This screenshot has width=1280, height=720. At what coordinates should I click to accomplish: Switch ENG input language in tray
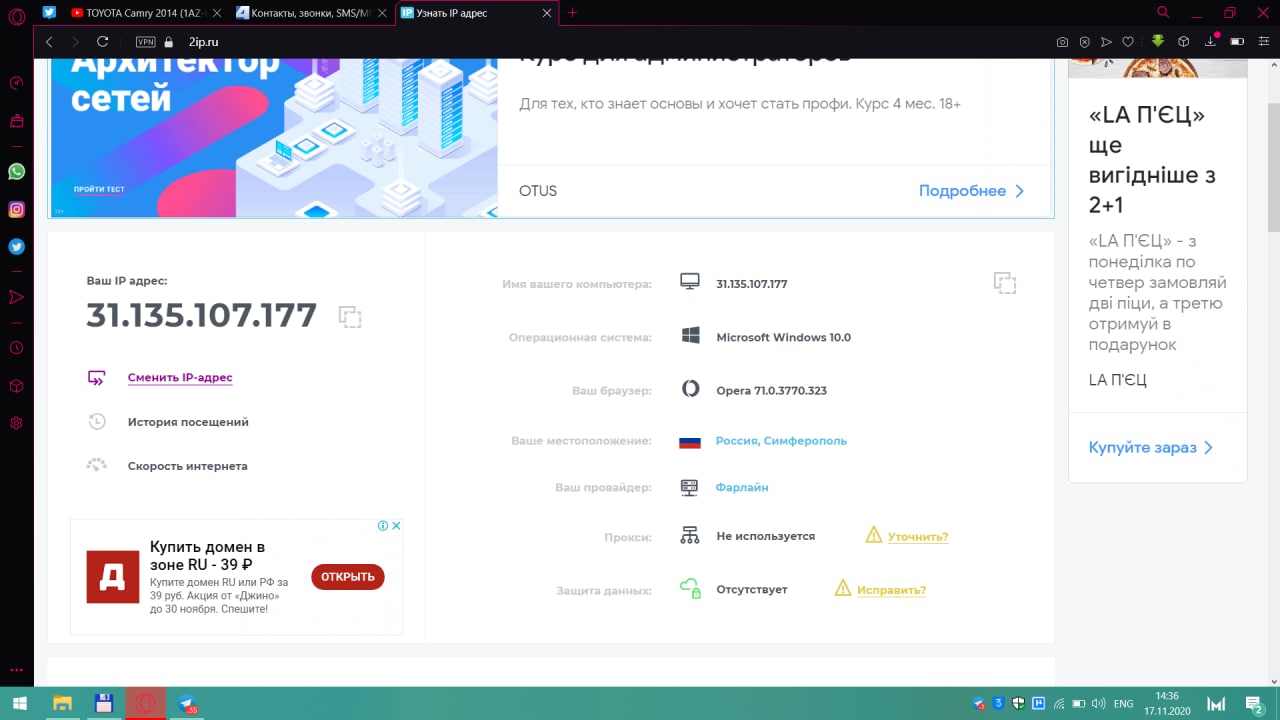(x=1124, y=704)
